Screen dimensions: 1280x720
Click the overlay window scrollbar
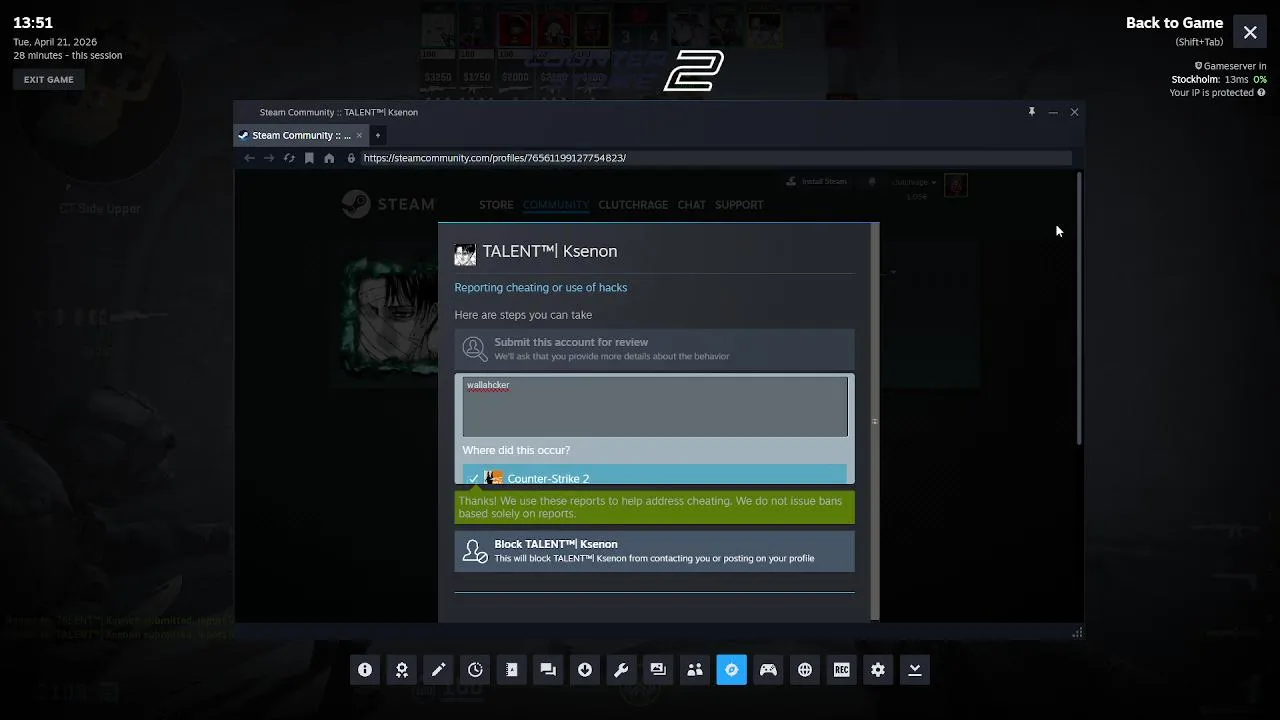(x=1079, y=309)
